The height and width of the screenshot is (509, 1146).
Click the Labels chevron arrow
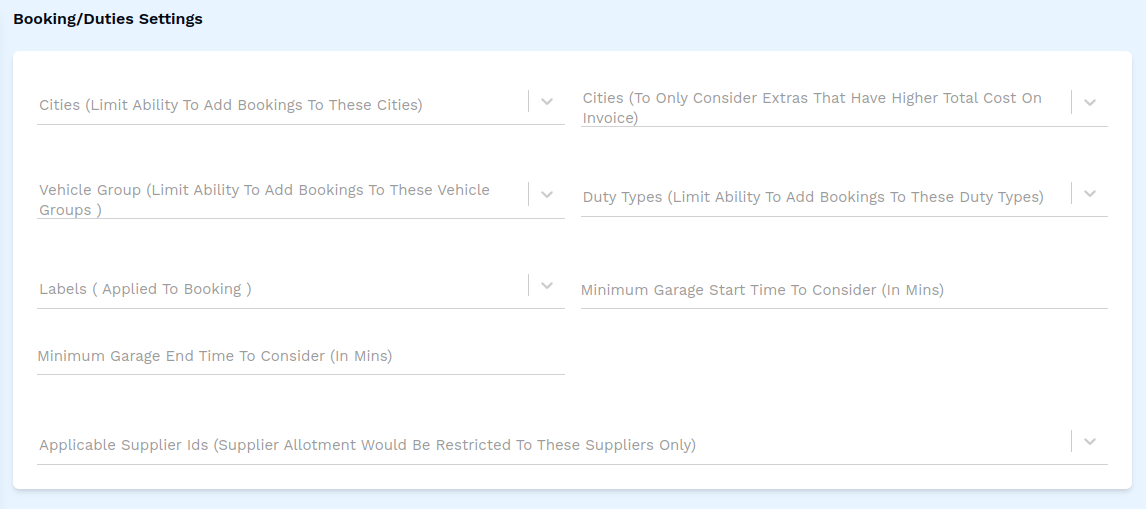pos(547,286)
